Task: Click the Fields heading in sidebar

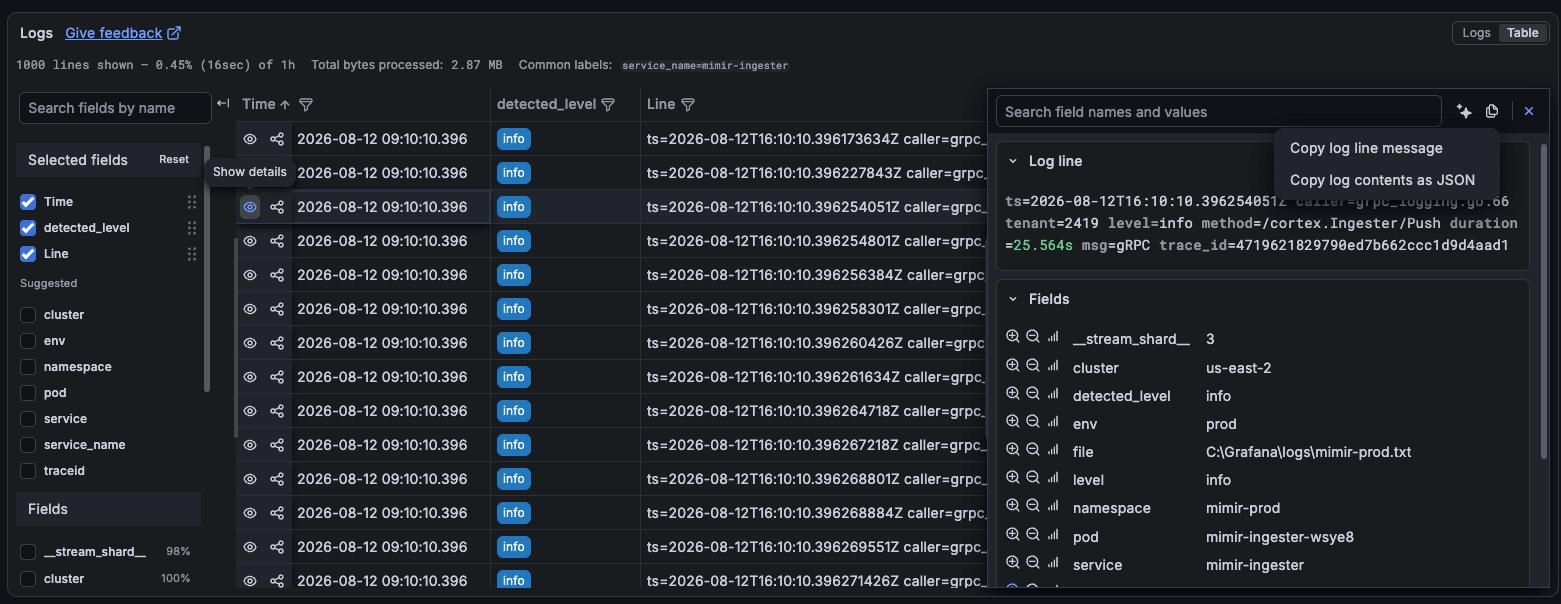Action: pyautogui.click(x=48, y=509)
